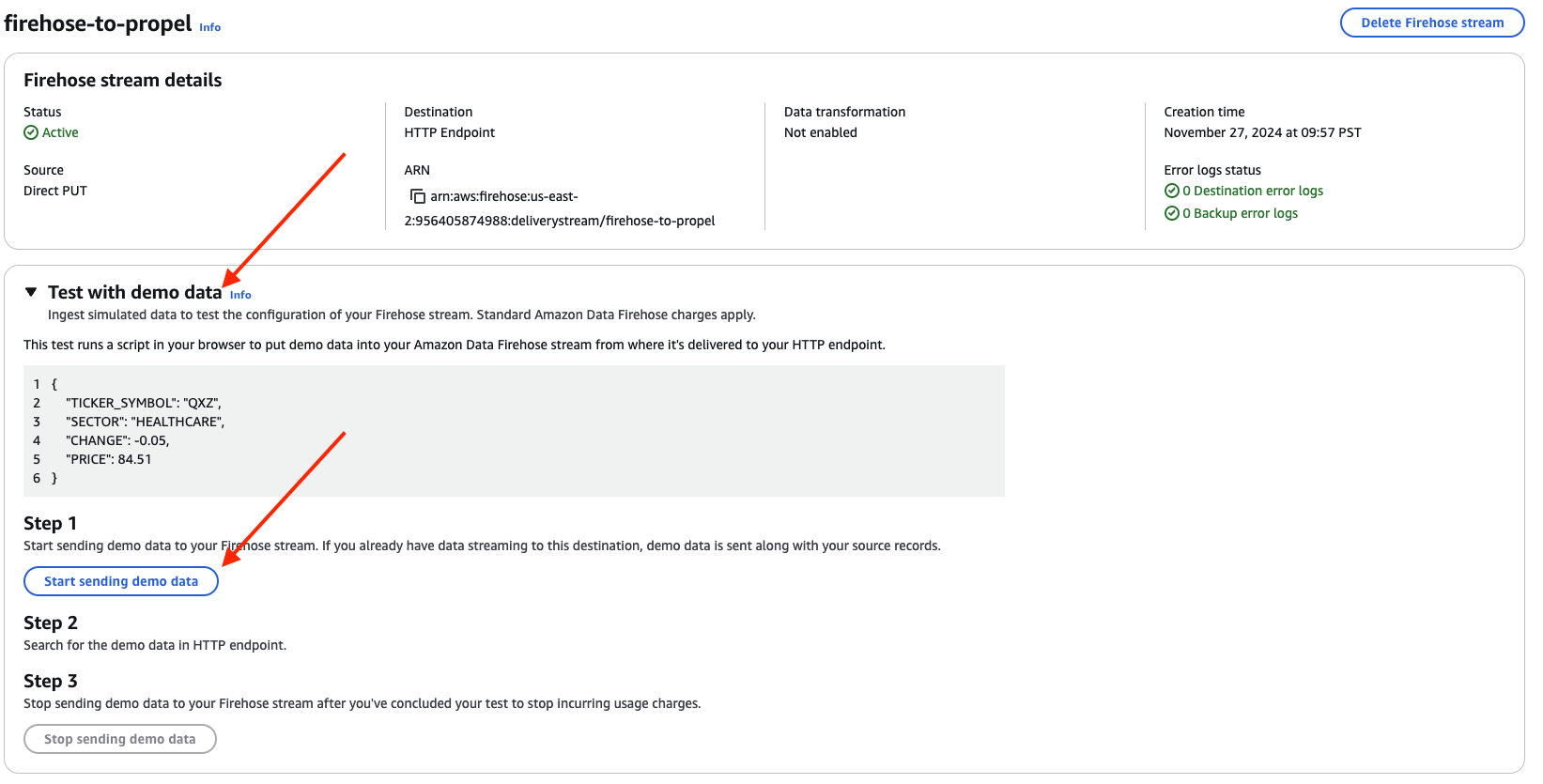1543x784 pixels.
Task: Select the Status label text
Action: [x=42, y=112]
